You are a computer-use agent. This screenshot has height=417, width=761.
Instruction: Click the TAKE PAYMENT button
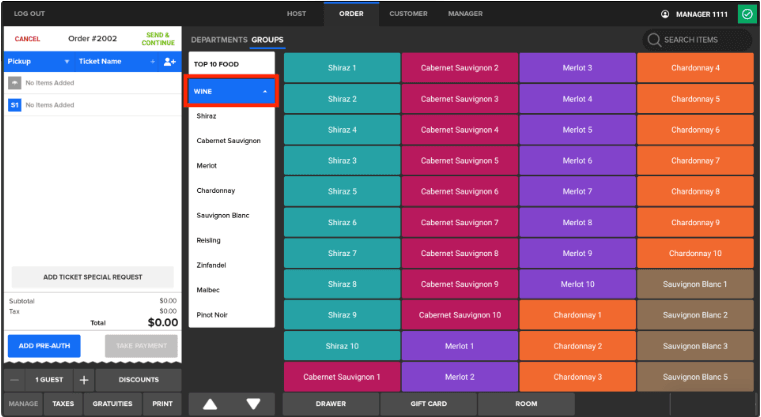coord(141,346)
